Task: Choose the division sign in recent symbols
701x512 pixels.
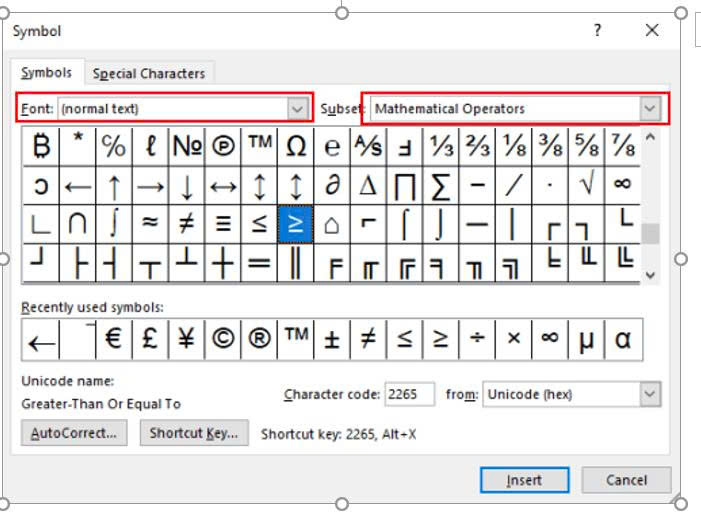Action: [477, 340]
